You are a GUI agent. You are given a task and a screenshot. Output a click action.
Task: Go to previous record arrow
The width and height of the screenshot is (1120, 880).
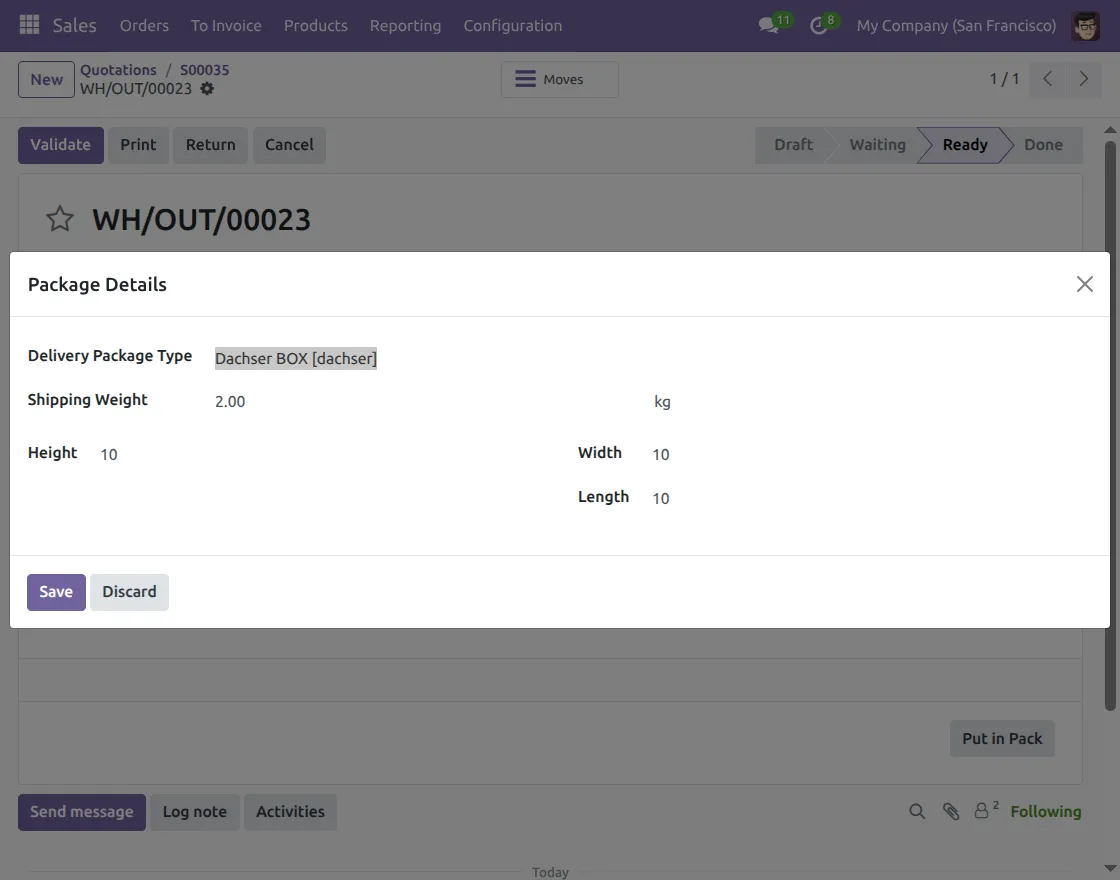coord(1047,79)
